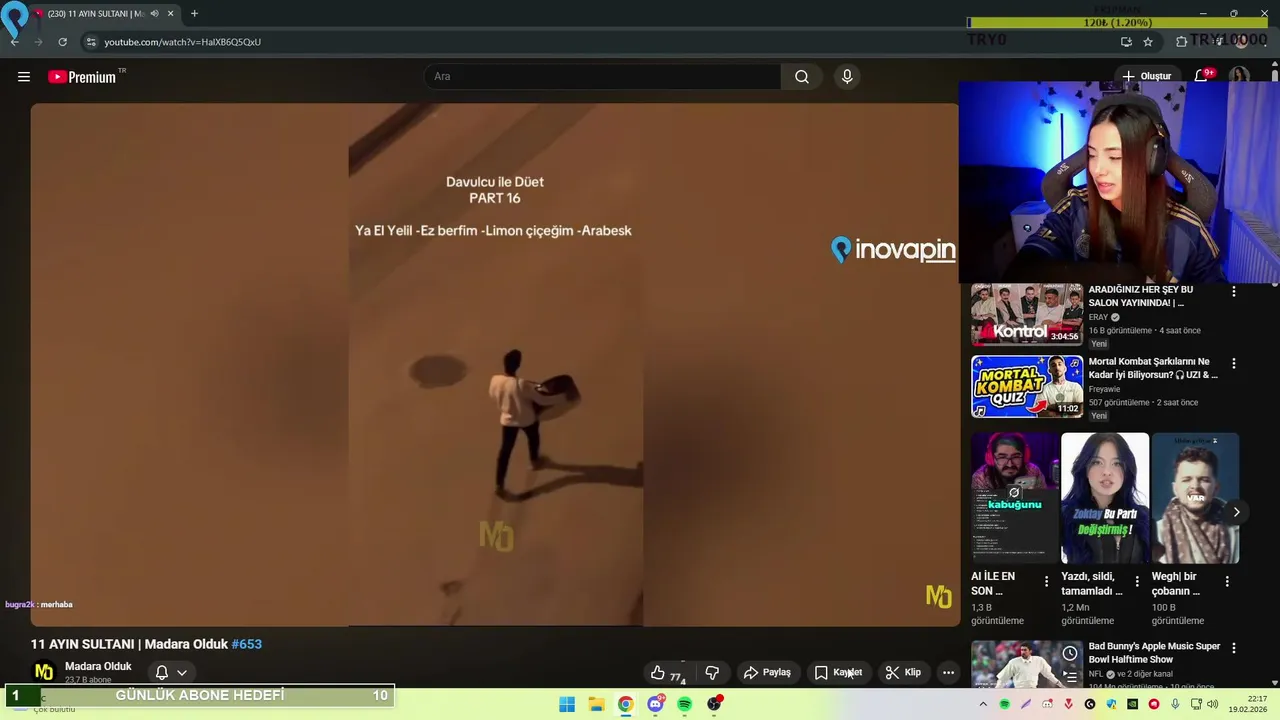This screenshot has height=720, width=1280.
Task: Open a new browser tab
Action: click(194, 14)
